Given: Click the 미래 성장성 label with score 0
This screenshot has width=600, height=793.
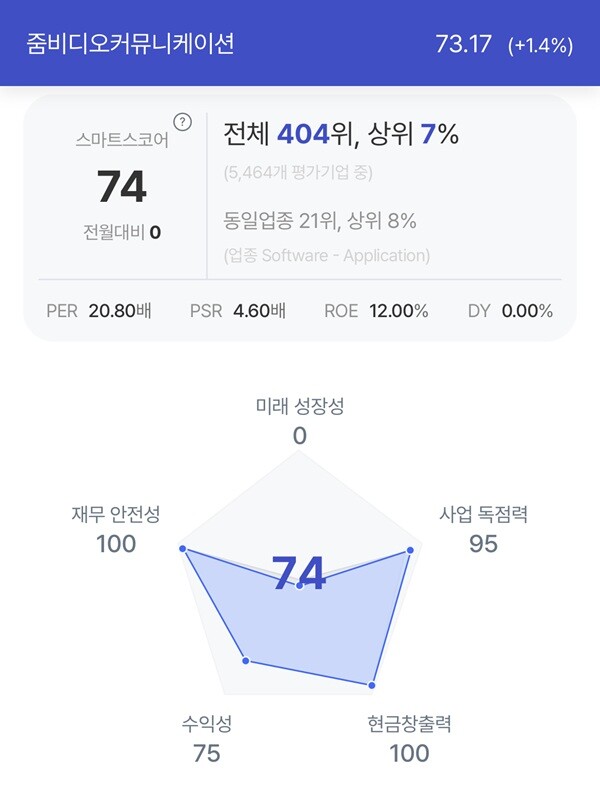Looking at the screenshot, I should point(299,421).
